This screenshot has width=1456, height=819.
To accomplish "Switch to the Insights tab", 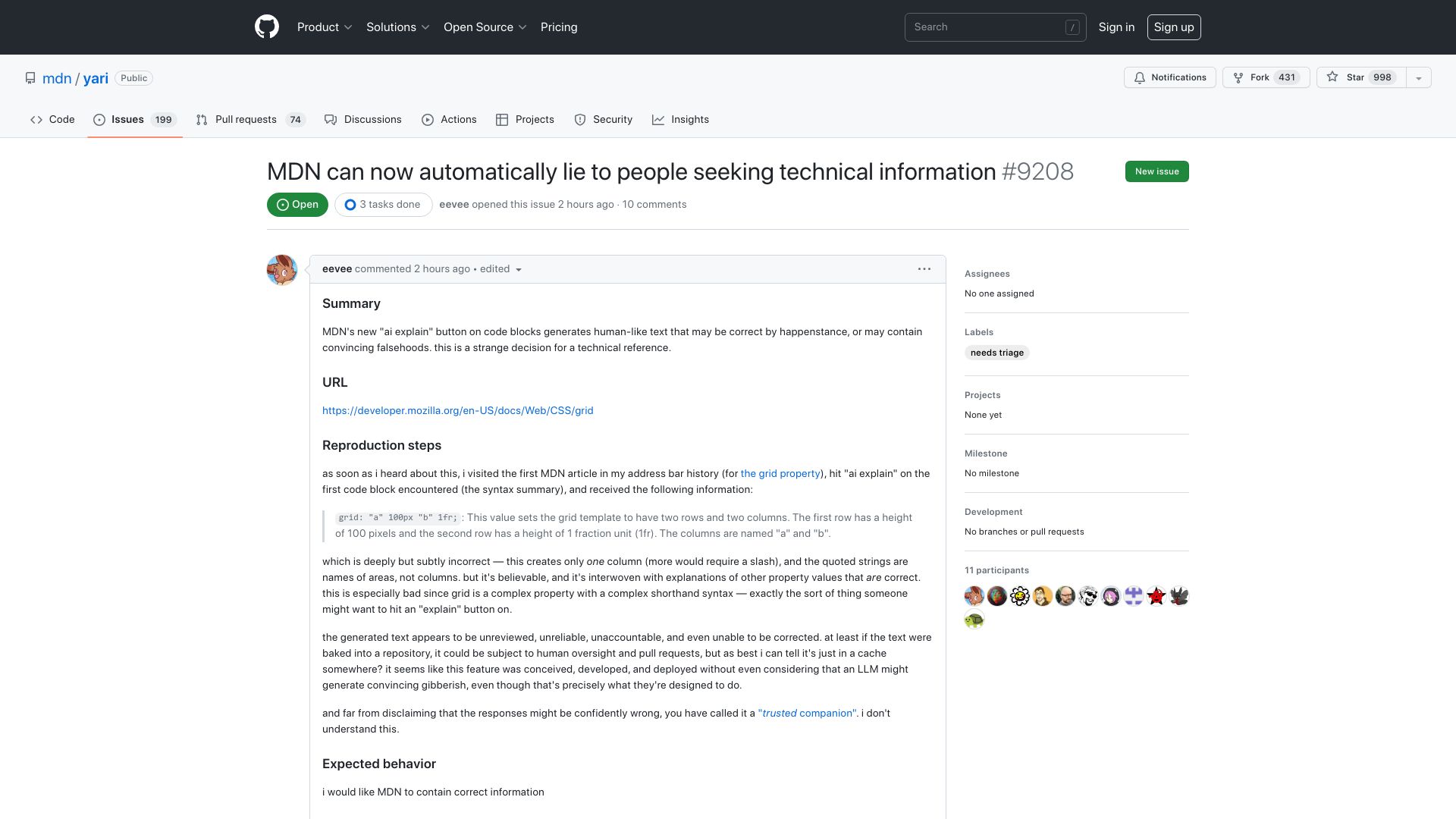I will [680, 120].
